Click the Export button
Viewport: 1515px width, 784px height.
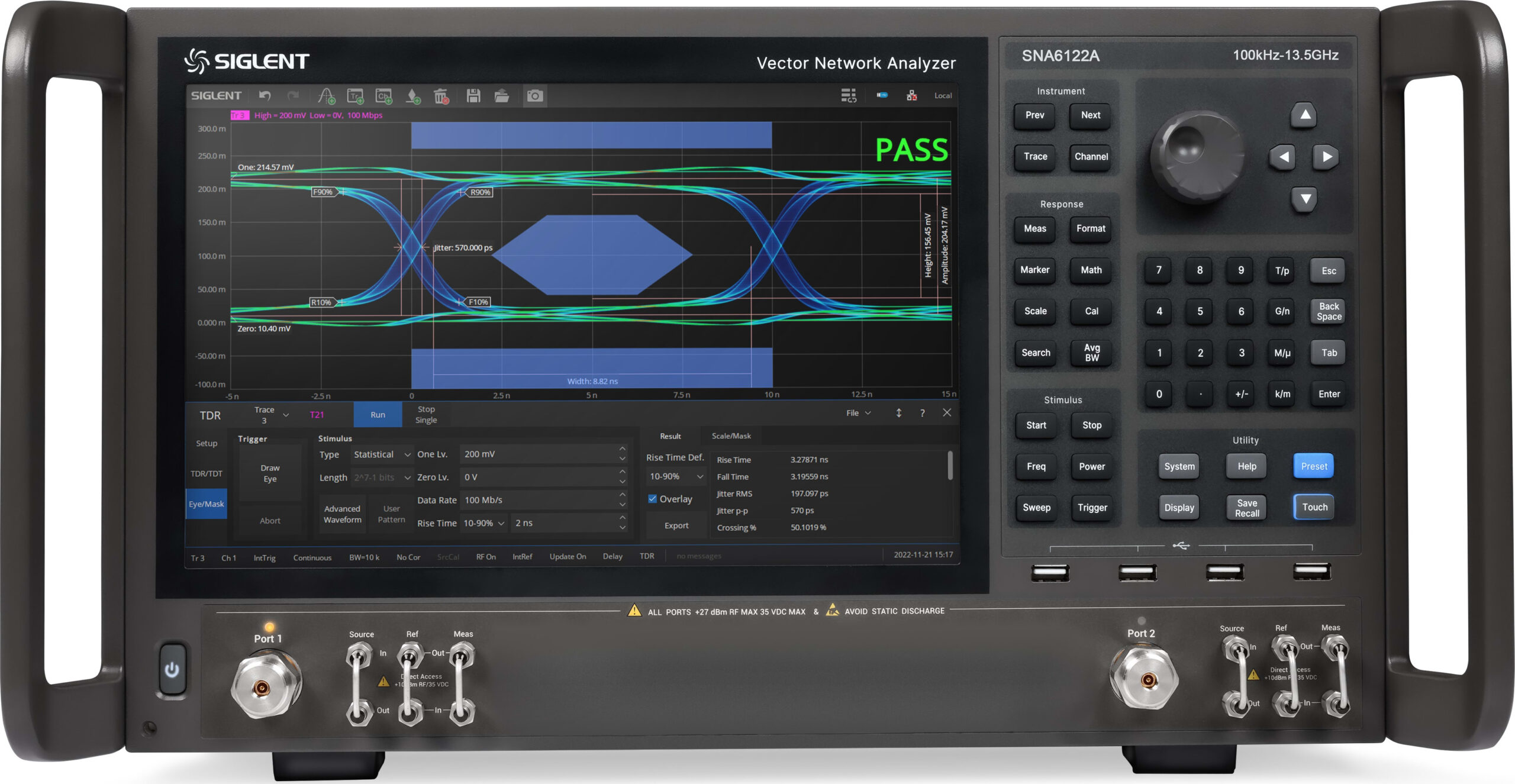pos(676,525)
